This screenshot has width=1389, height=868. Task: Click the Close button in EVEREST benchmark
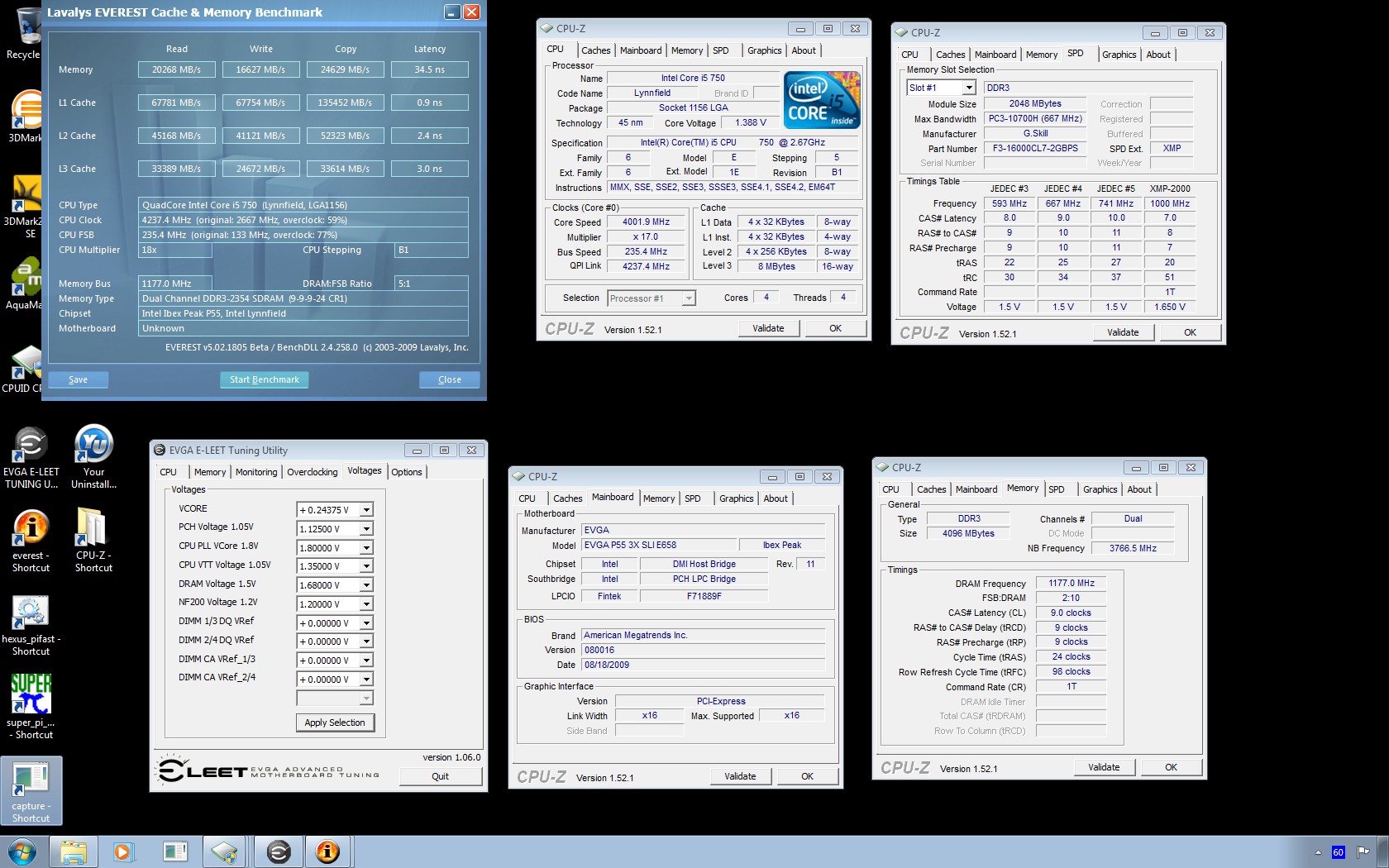click(450, 379)
